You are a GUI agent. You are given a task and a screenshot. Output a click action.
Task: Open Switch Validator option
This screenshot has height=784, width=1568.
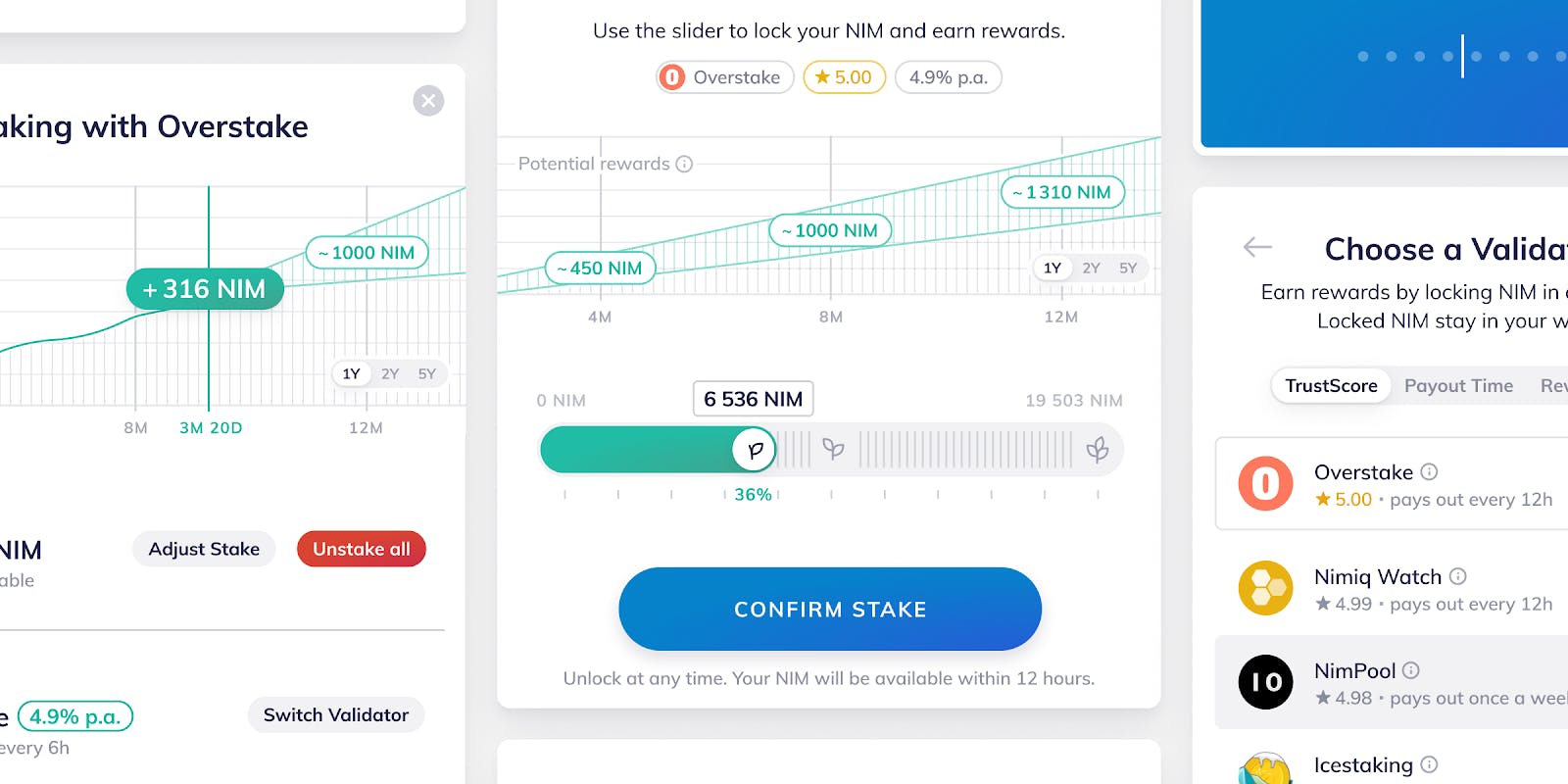pos(336,714)
